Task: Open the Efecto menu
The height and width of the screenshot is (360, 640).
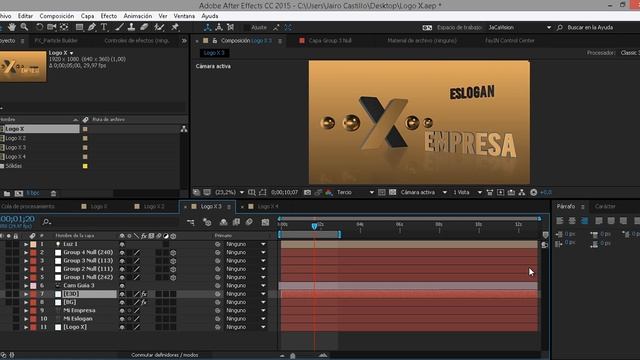Action: coord(109,16)
